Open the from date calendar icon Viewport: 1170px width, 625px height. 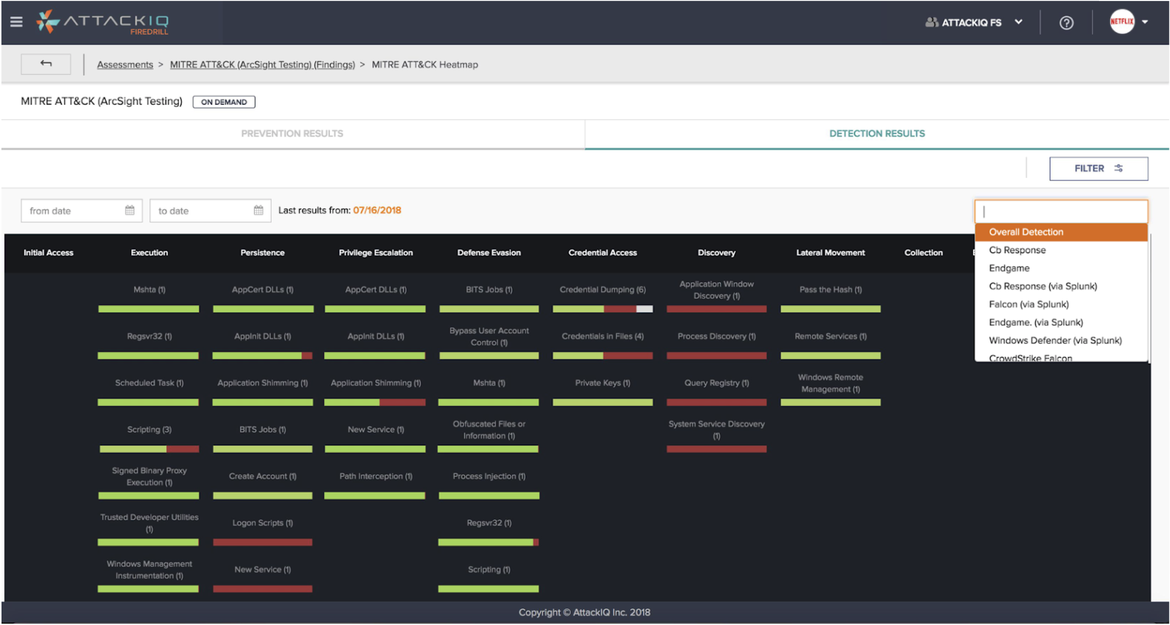[x=130, y=211]
